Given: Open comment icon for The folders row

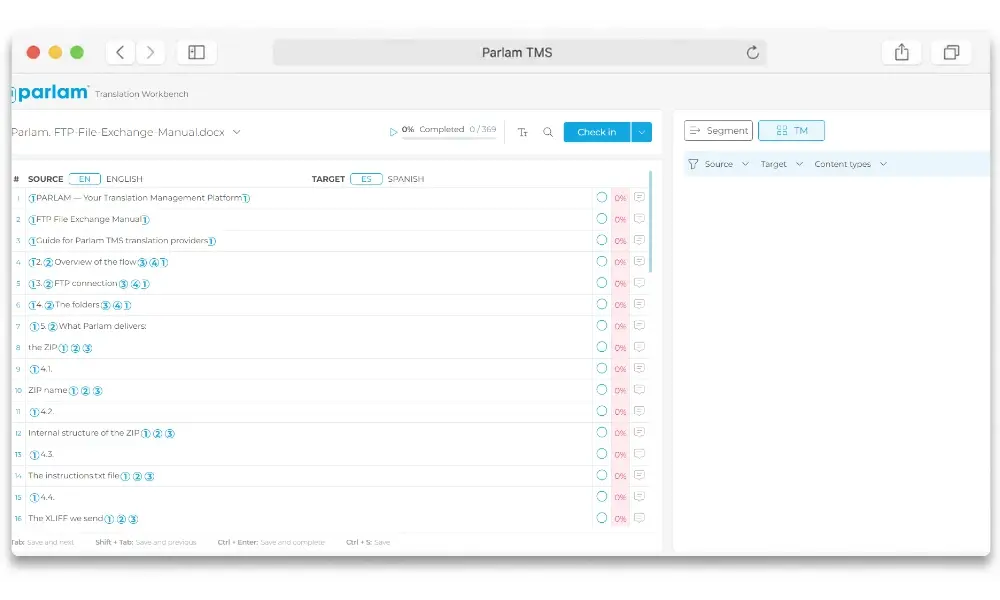Looking at the screenshot, I should [x=639, y=304].
